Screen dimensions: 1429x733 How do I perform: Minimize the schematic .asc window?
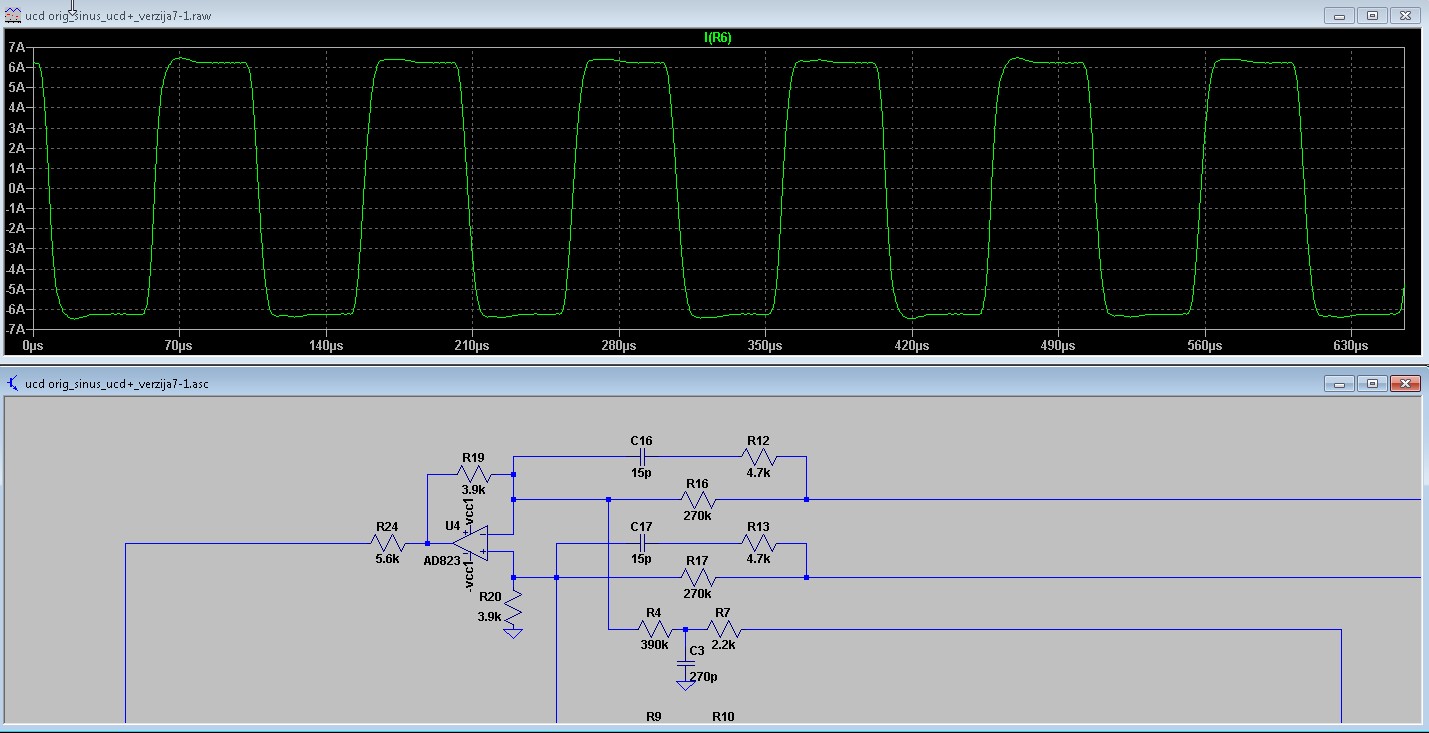coord(1339,383)
